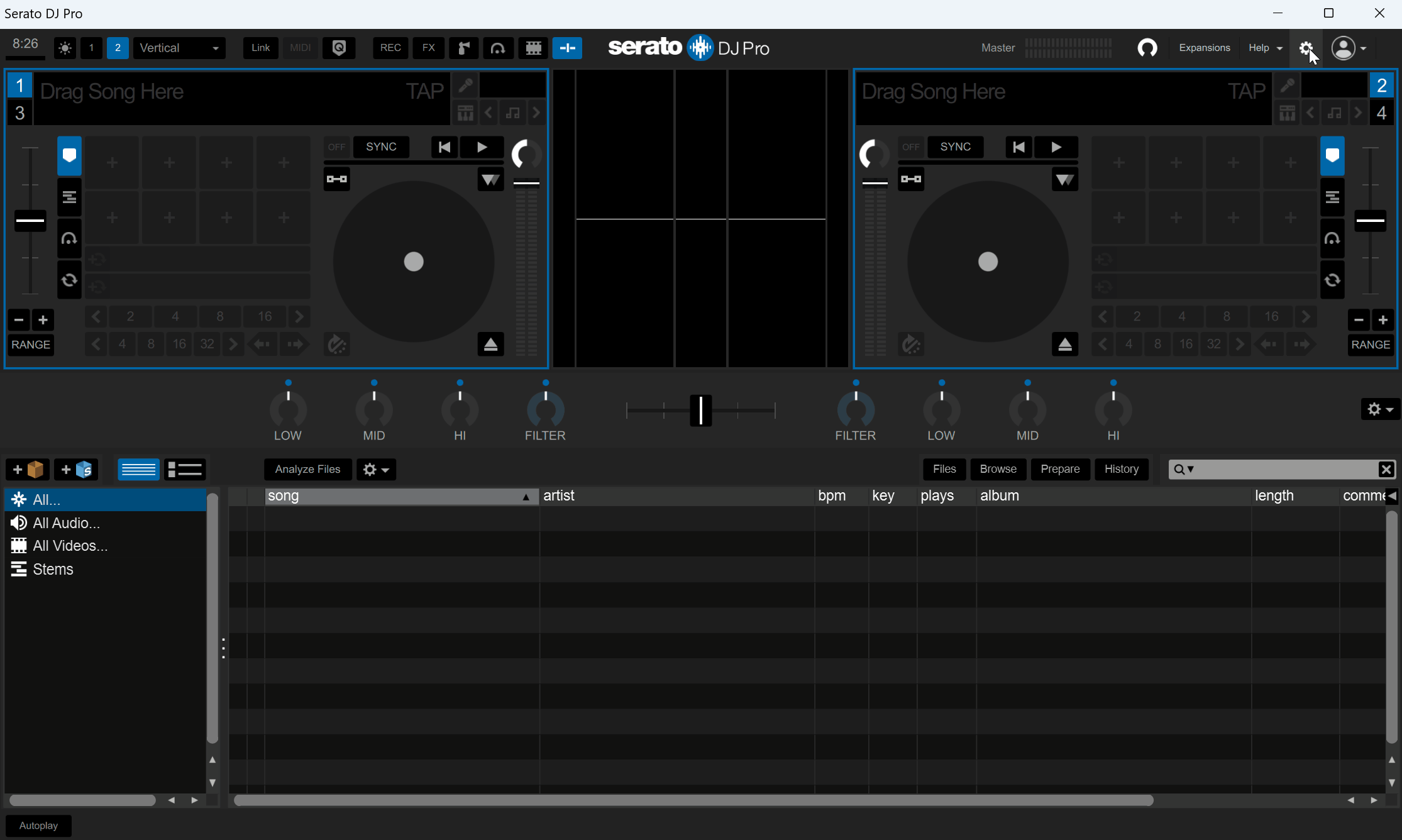Open the search filter magnifier dropdown
The image size is (1402, 840).
[1184, 469]
